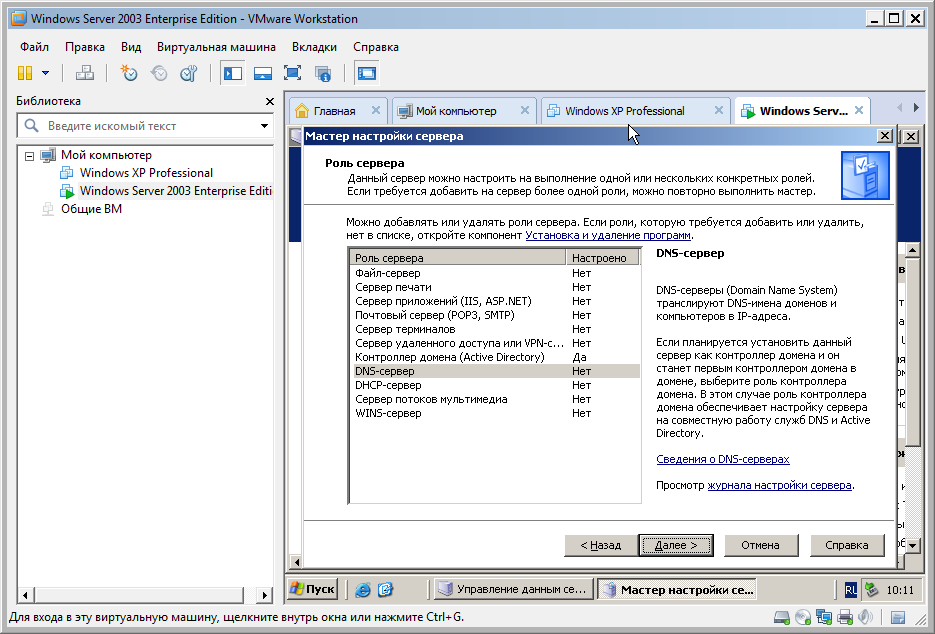Toggle the thumbnail bar view
This screenshot has height=634, width=935.
[x=262, y=73]
